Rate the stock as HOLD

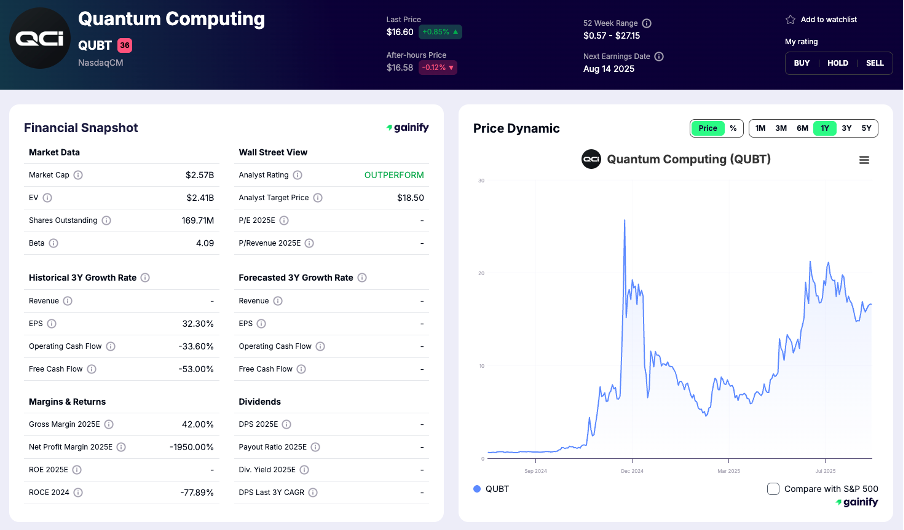(838, 63)
